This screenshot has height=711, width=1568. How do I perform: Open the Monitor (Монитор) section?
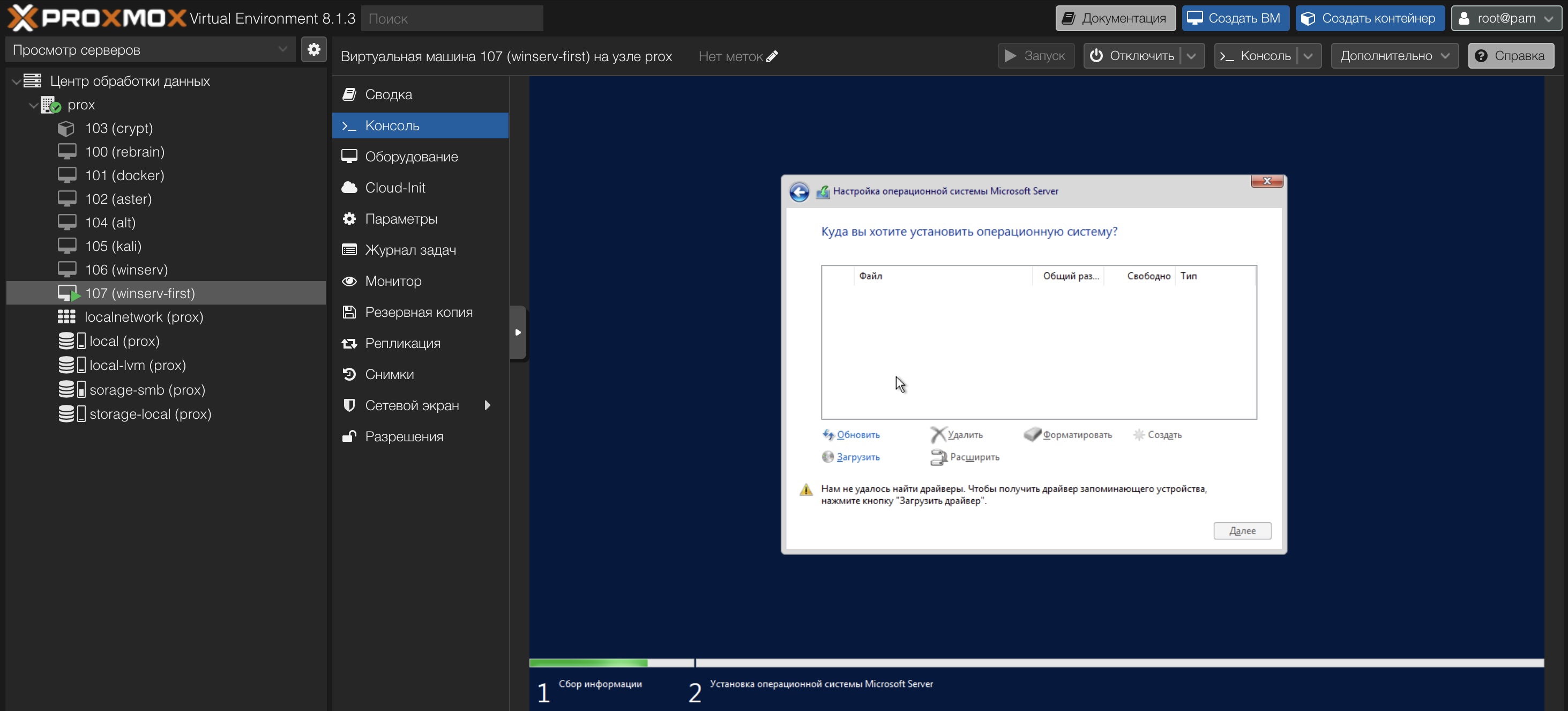pos(393,282)
